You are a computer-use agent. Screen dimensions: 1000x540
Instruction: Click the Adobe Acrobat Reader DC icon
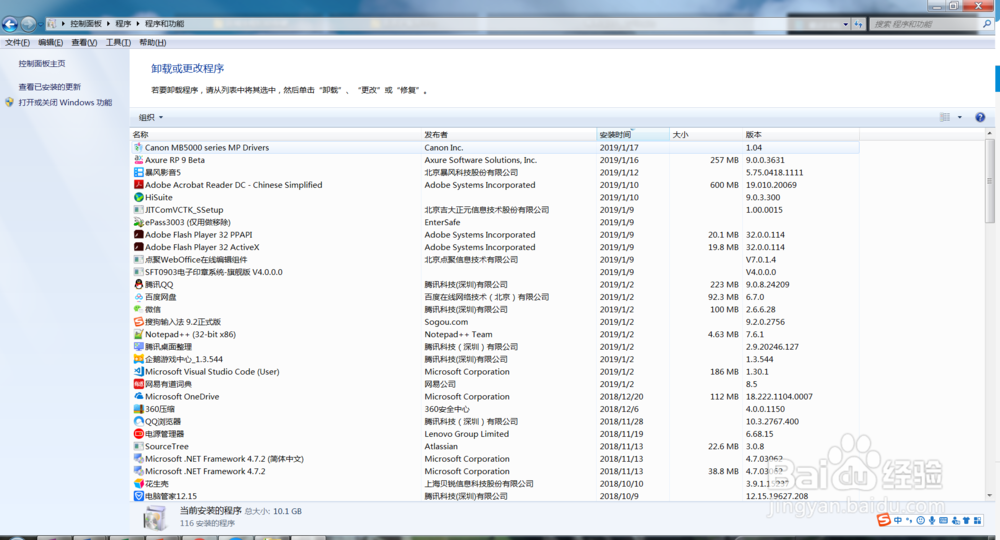coord(138,185)
